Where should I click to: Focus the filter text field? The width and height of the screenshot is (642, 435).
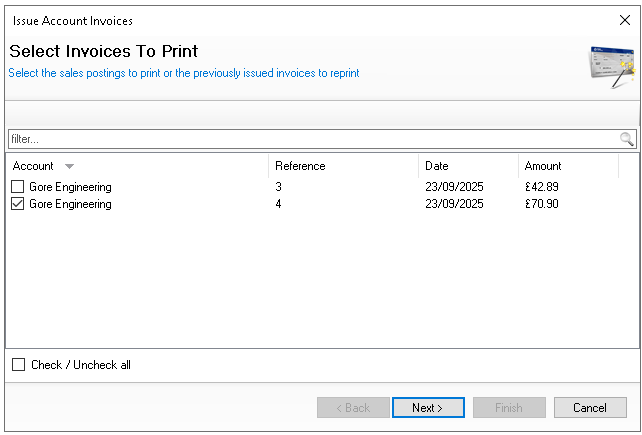click(300, 139)
